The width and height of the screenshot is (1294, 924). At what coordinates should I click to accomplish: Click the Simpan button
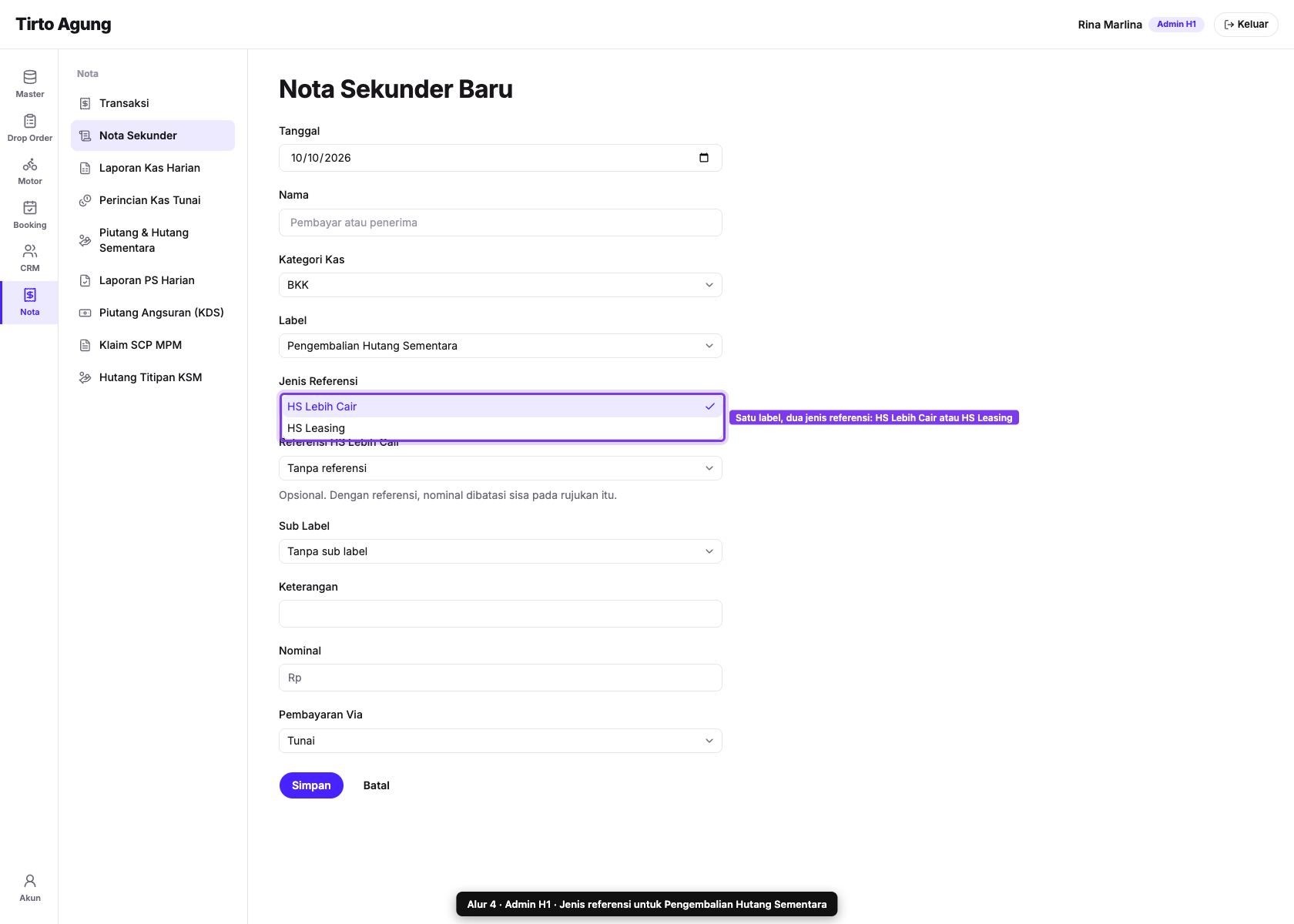pos(311,785)
